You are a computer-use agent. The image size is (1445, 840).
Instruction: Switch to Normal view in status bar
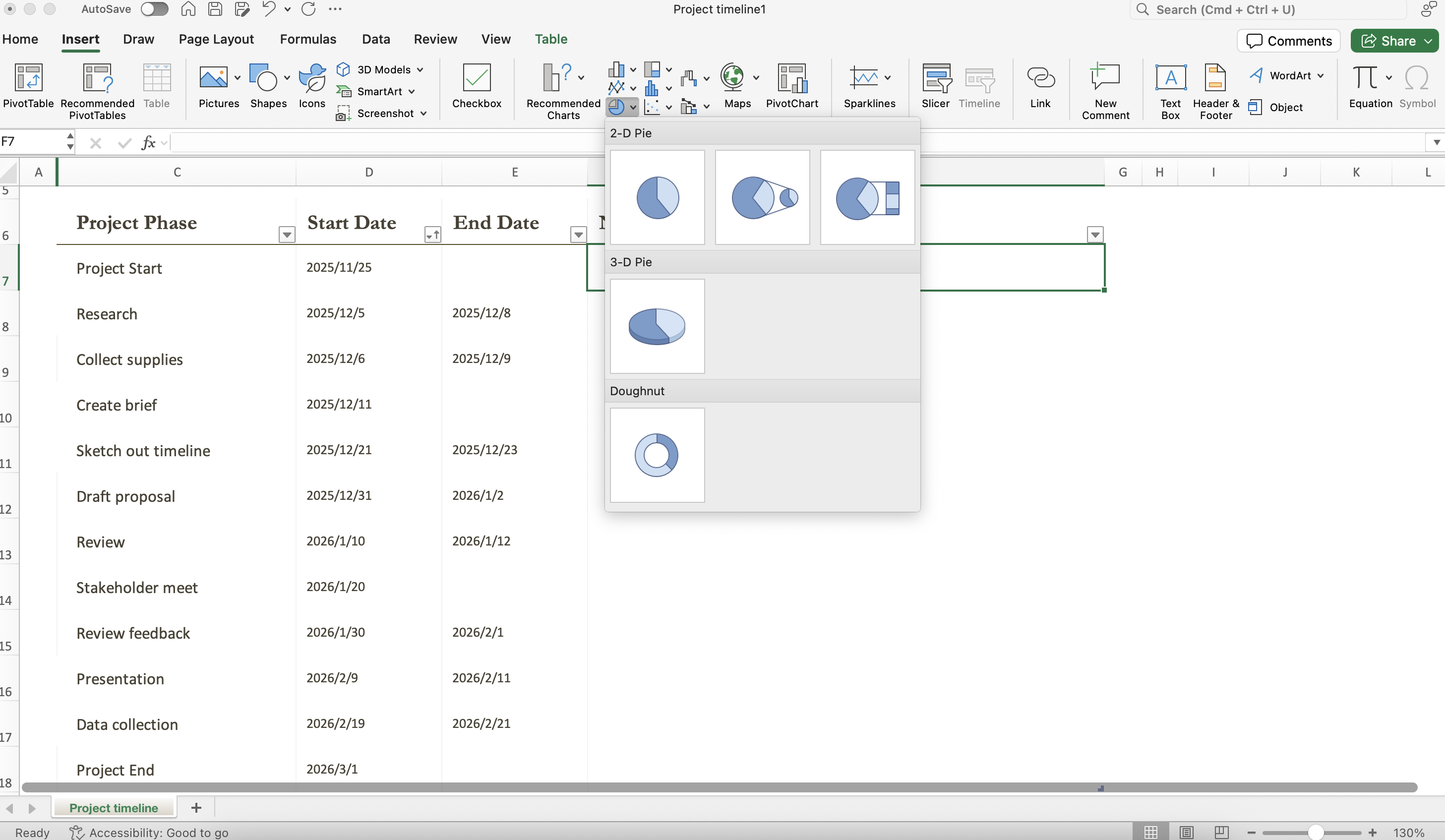point(1150,832)
